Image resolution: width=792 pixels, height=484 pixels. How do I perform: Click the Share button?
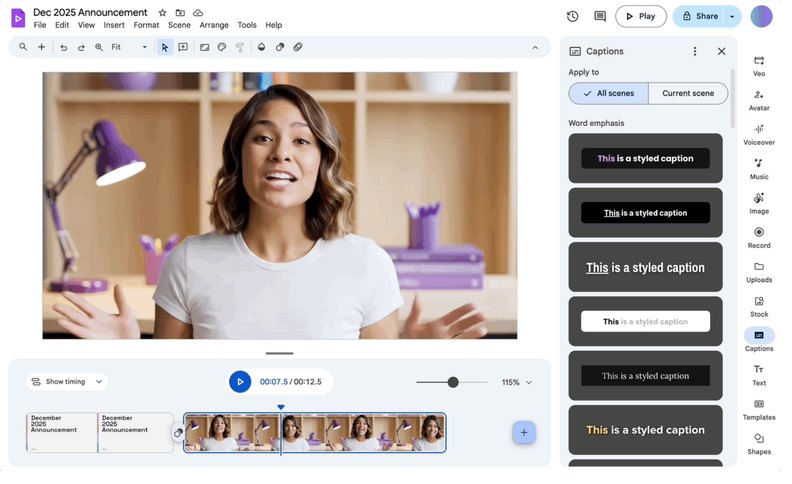click(x=699, y=16)
